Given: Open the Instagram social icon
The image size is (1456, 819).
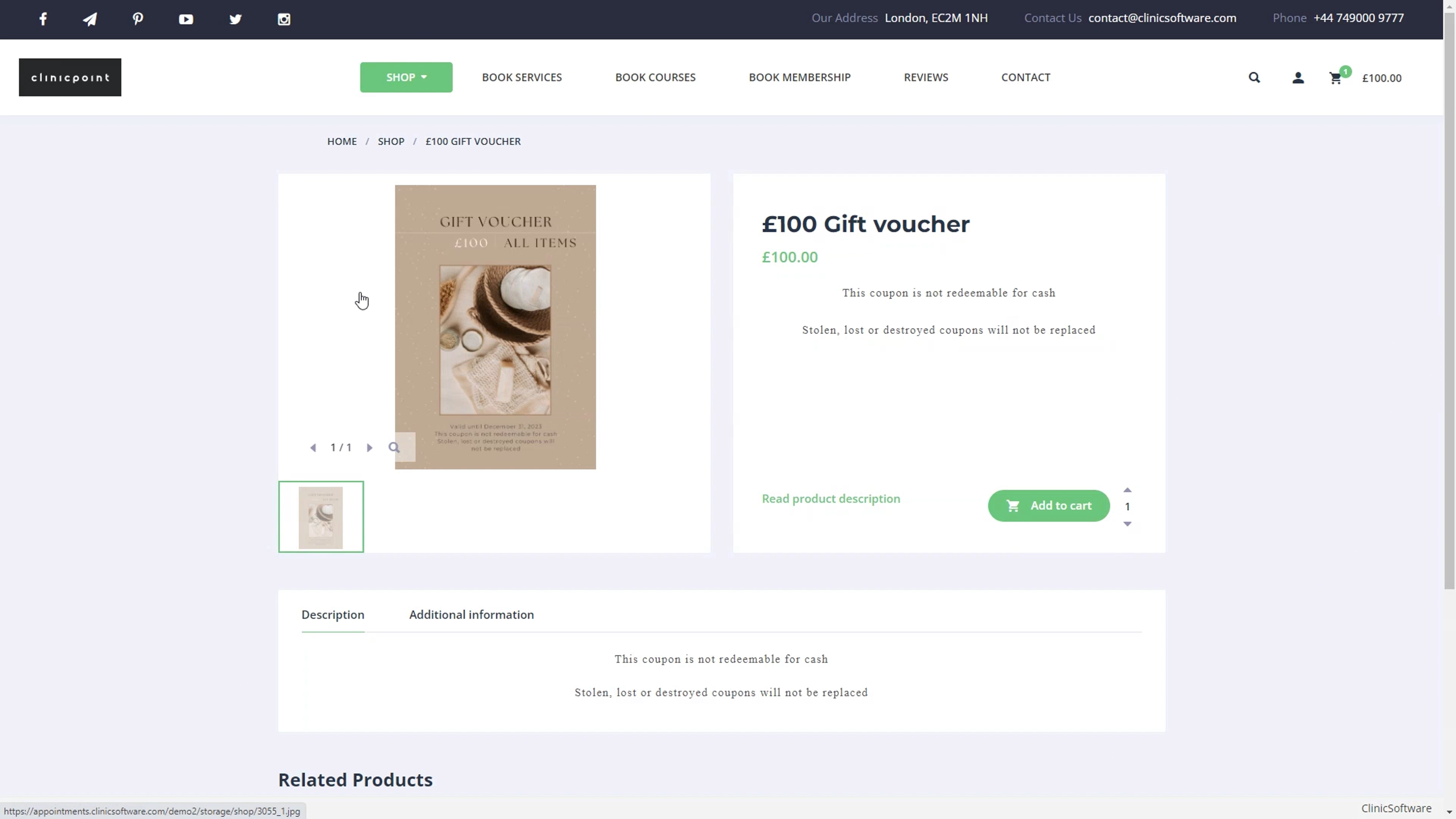Looking at the screenshot, I should tap(284, 19).
